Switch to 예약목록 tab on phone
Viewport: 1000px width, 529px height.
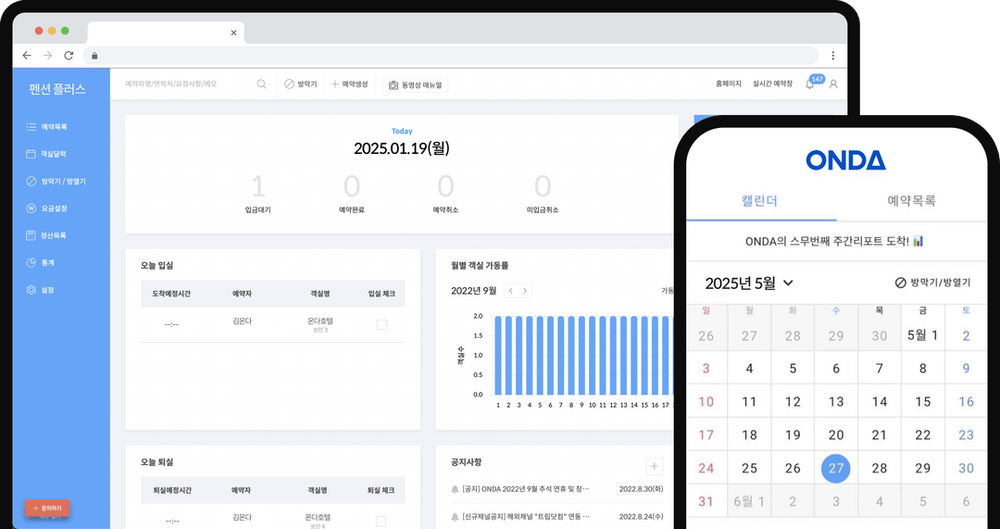pyautogui.click(x=911, y=201)
